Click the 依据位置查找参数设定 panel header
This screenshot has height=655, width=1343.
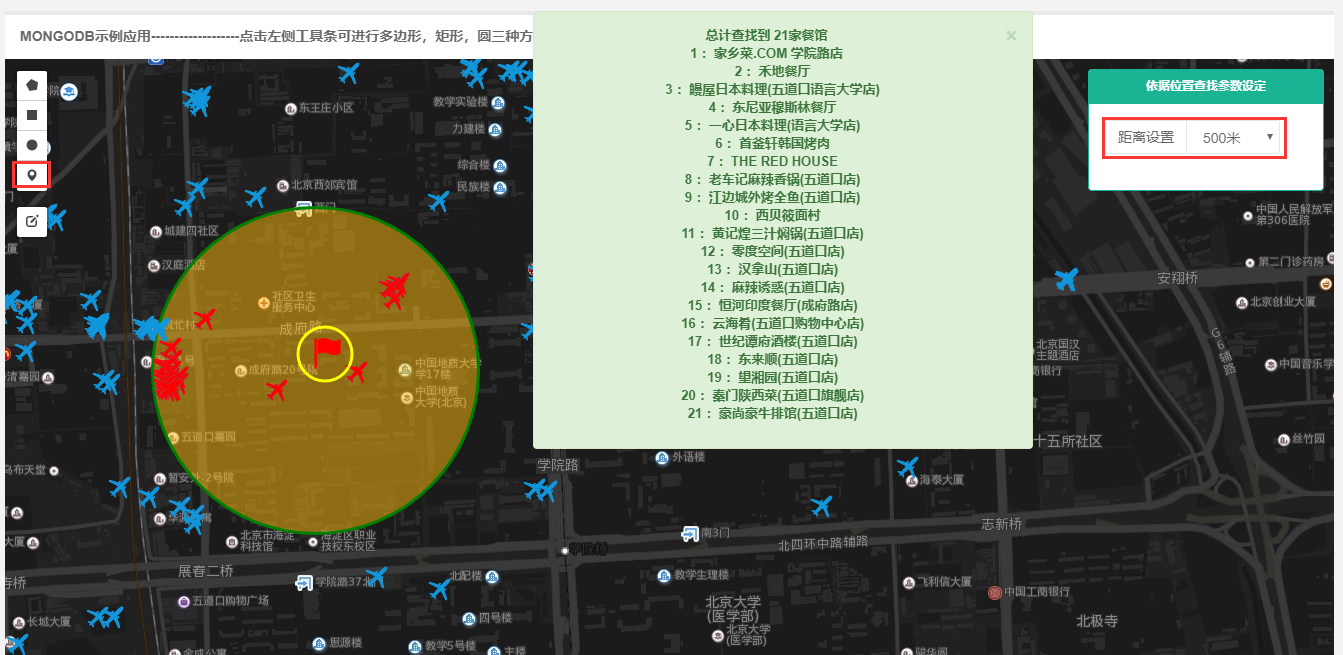coord(1205,86)
